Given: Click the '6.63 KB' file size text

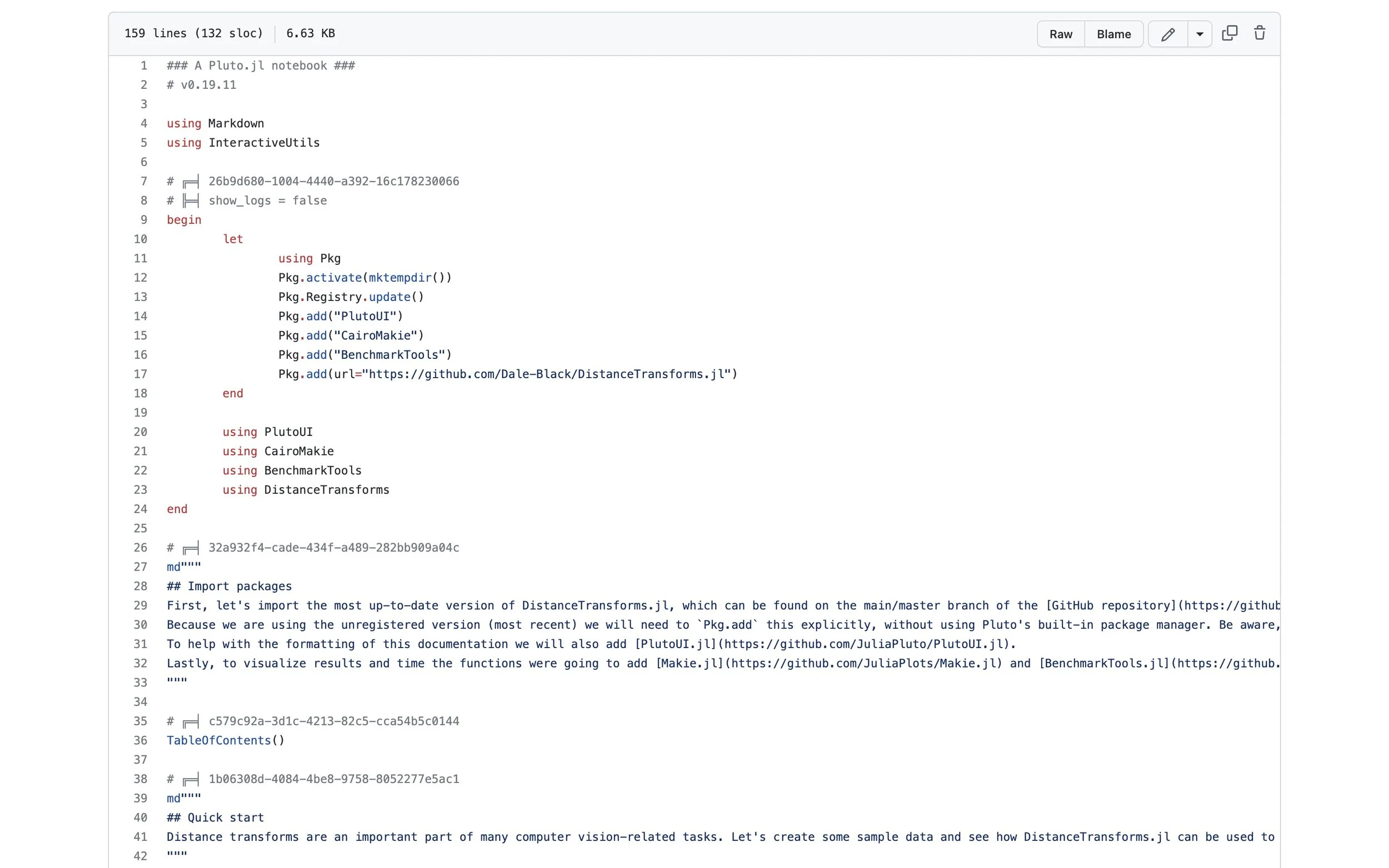Looking at the screenshot, I should click(311, 33).
